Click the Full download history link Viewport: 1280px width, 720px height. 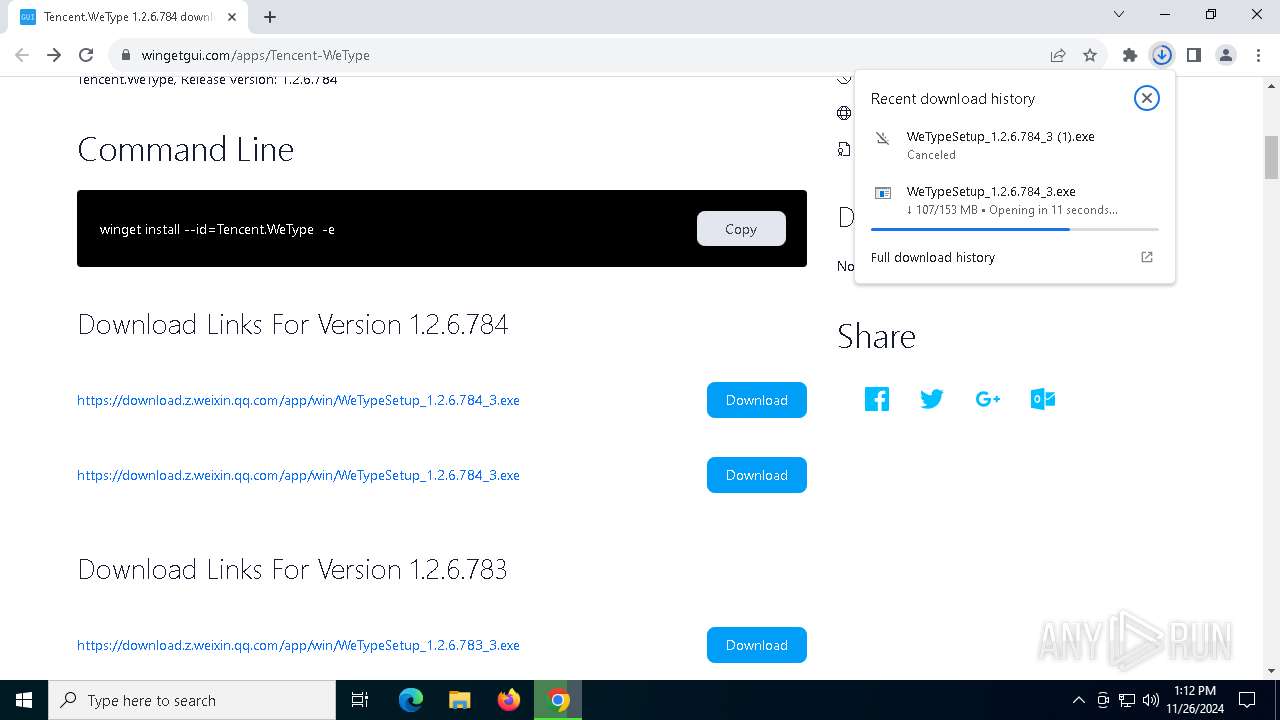coord(933,257)
